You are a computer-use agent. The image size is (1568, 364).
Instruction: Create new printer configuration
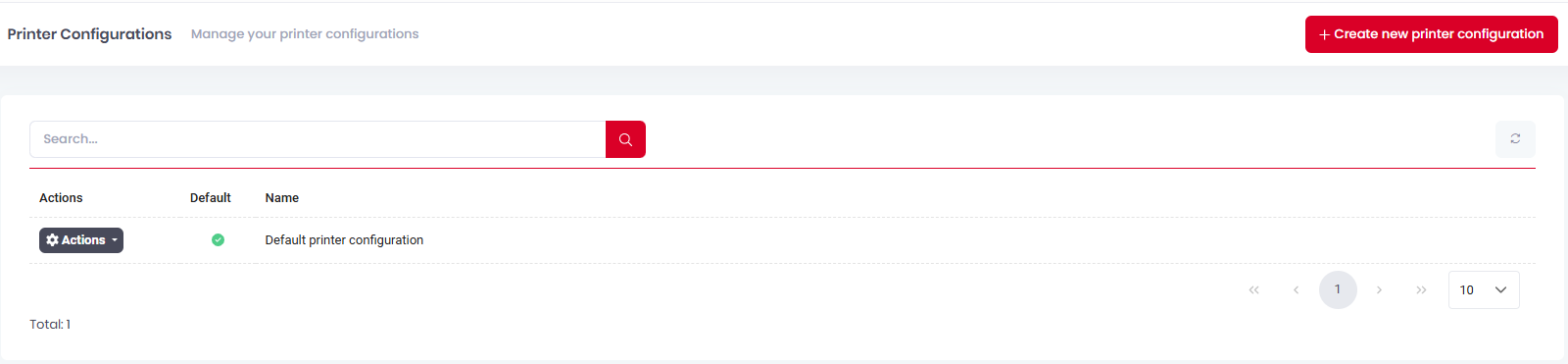coord(1431,34)
